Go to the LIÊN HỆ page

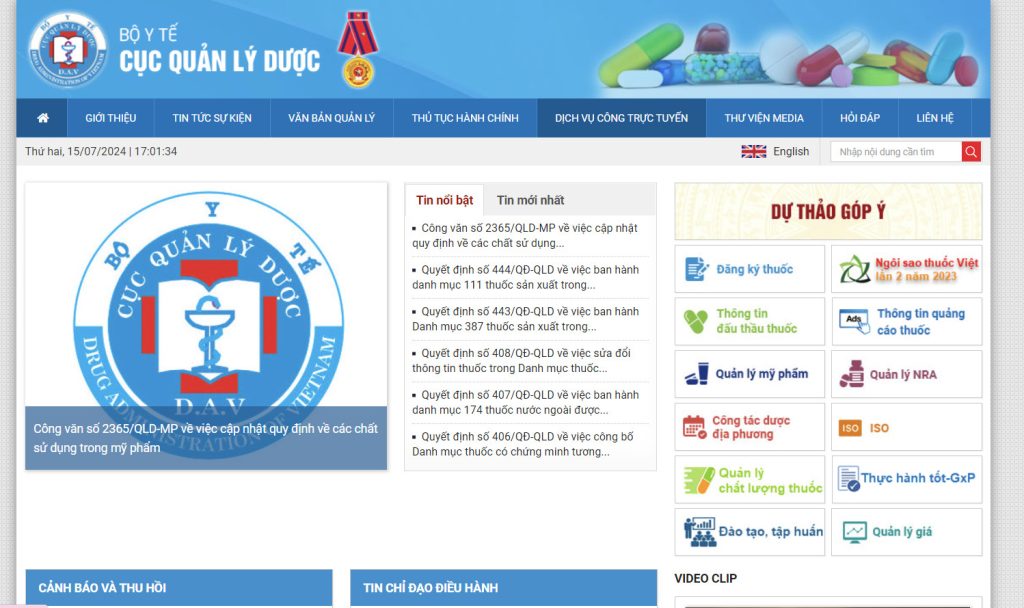point(935,118)
